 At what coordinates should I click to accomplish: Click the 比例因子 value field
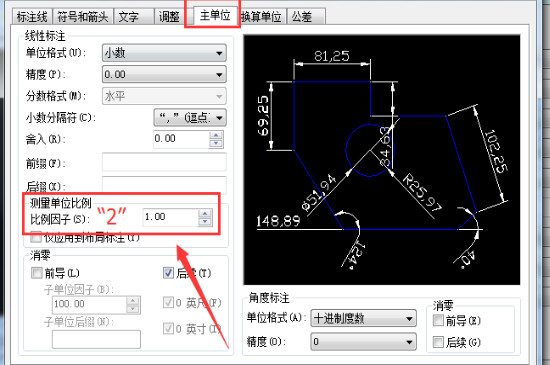click(x=170, y=217)
